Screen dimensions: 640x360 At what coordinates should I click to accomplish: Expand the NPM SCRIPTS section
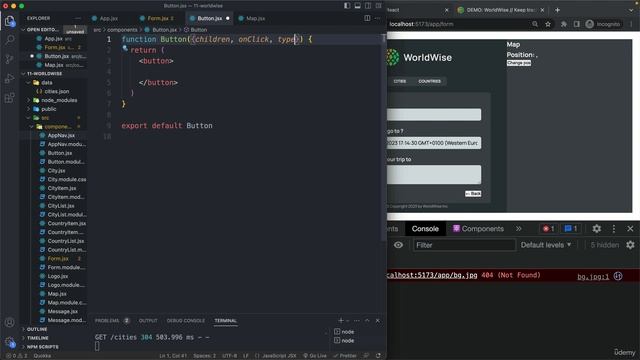tap(42, 347)
